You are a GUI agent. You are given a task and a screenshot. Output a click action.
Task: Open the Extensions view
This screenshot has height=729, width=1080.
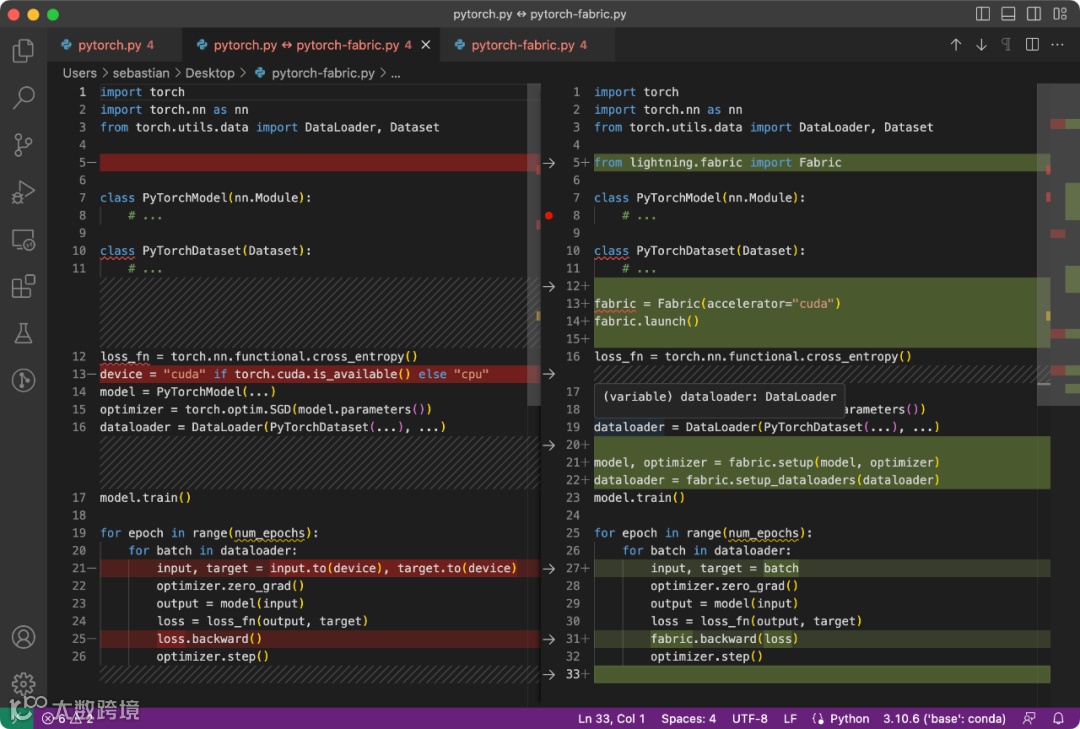pyautogui.click(x=23, y=287)
